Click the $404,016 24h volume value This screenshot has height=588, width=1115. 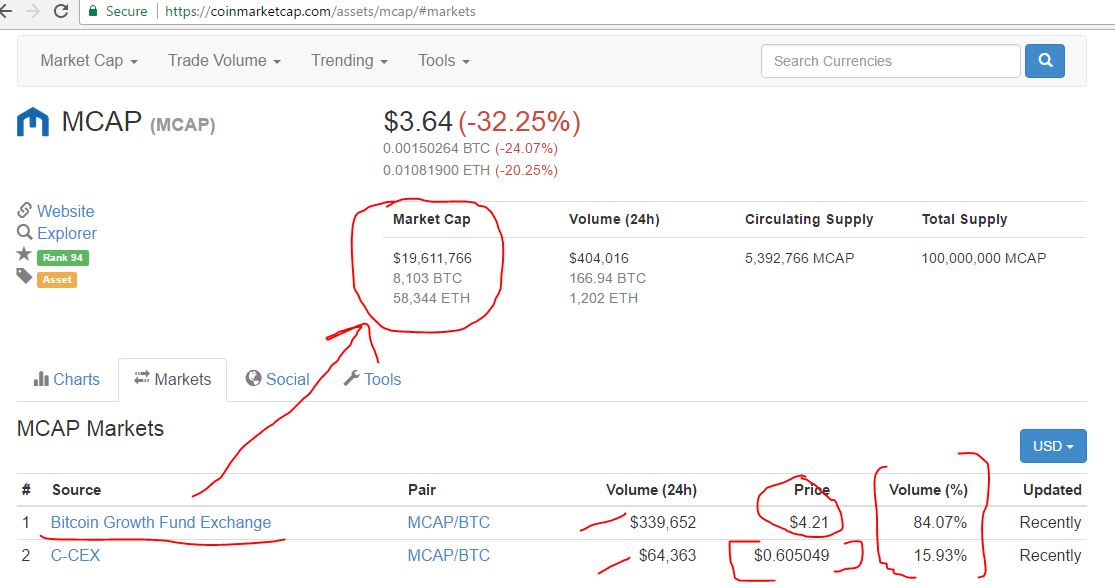pyautogui.click(x=599, y=258)
